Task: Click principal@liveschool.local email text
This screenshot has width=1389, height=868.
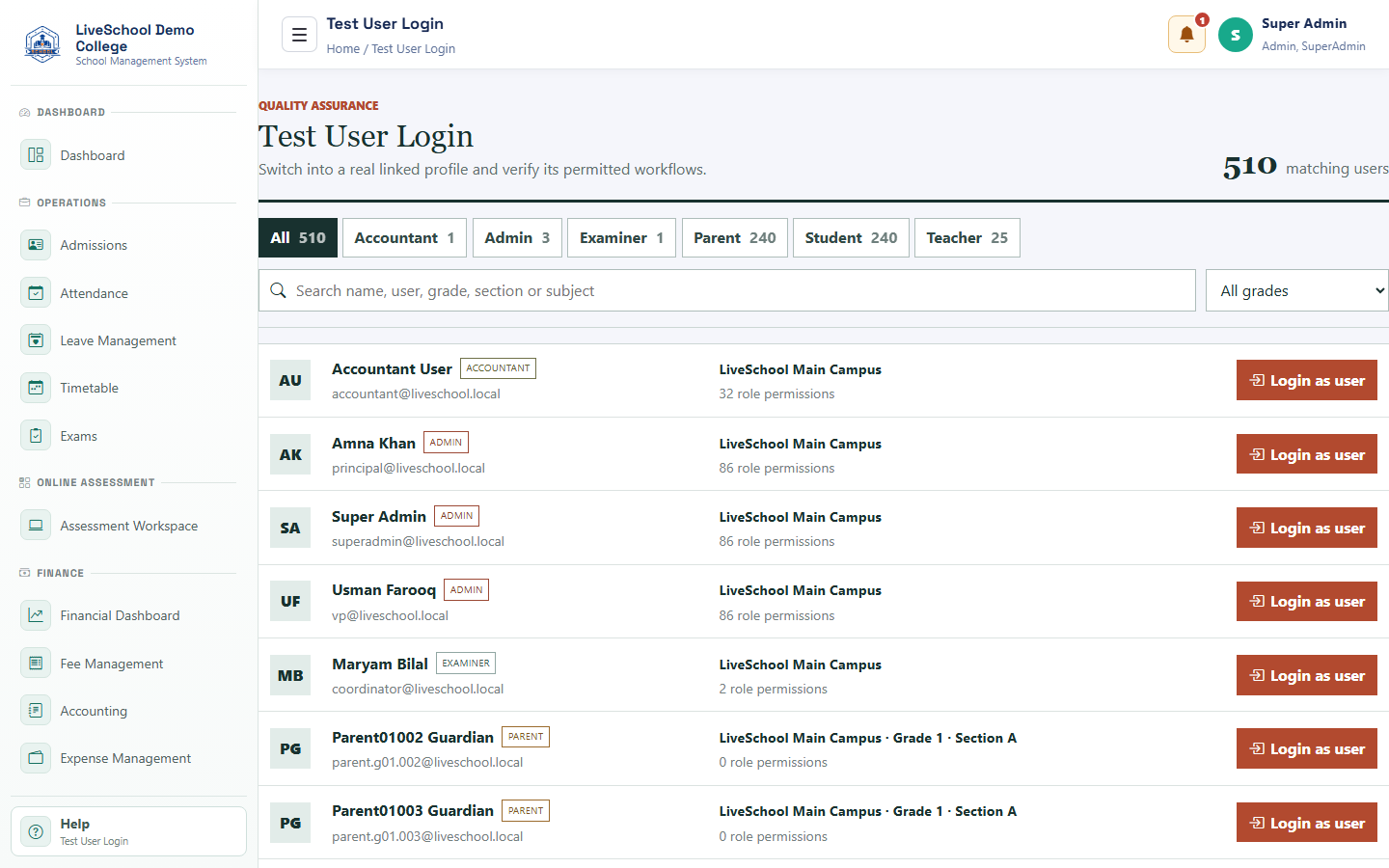Action: tap(408, 468)
